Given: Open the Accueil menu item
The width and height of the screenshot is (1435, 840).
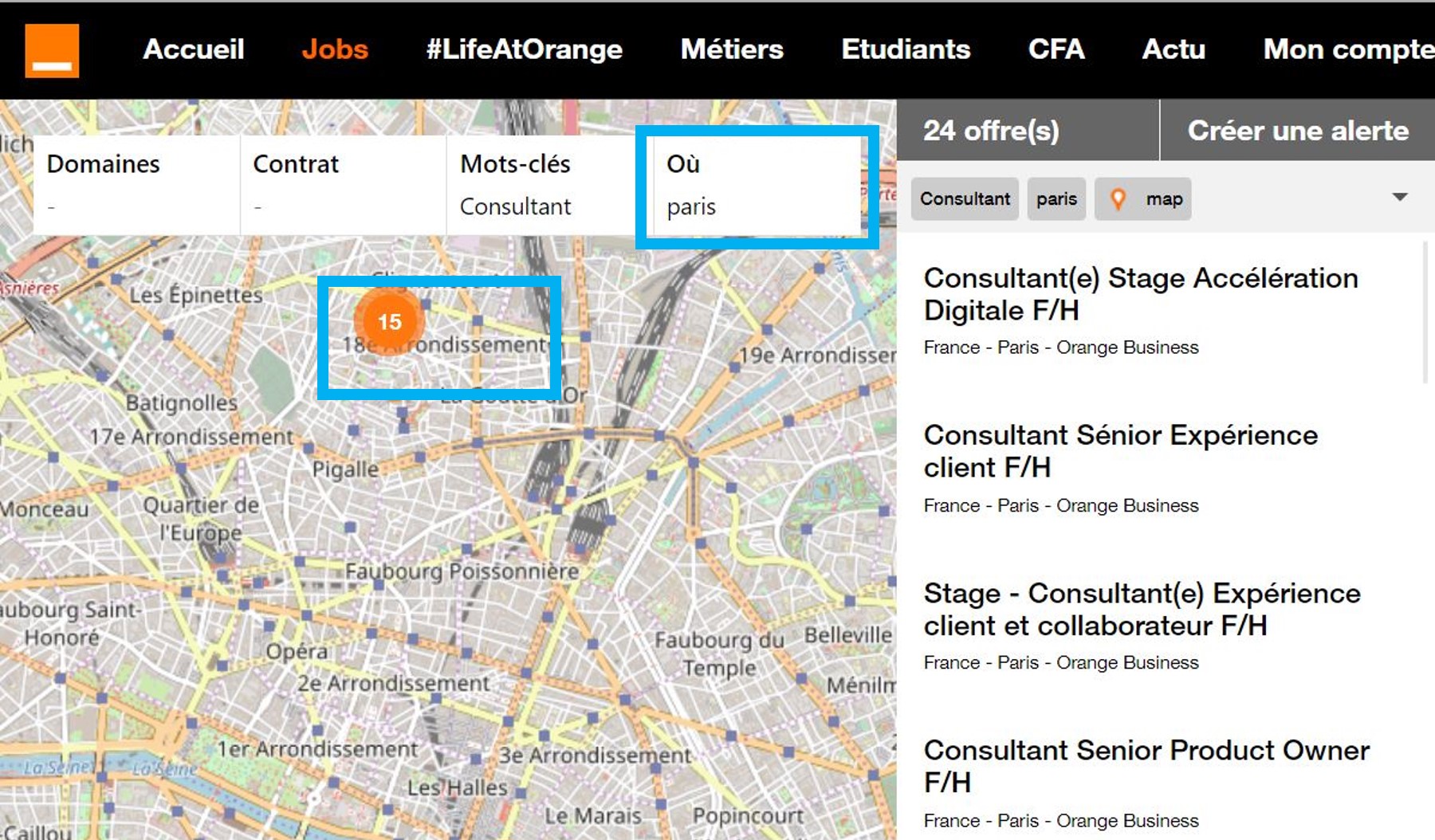Looking at the screenshot, I should [194, 49].
